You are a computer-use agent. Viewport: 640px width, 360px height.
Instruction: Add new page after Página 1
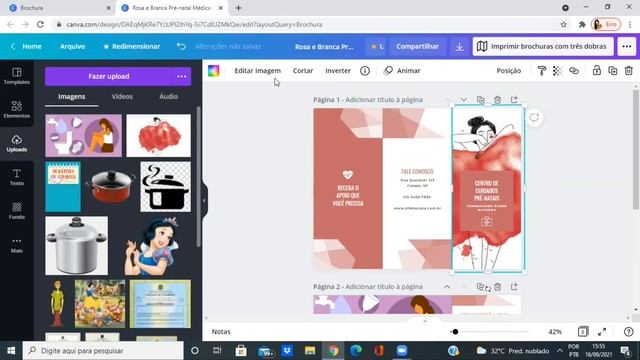514,100
